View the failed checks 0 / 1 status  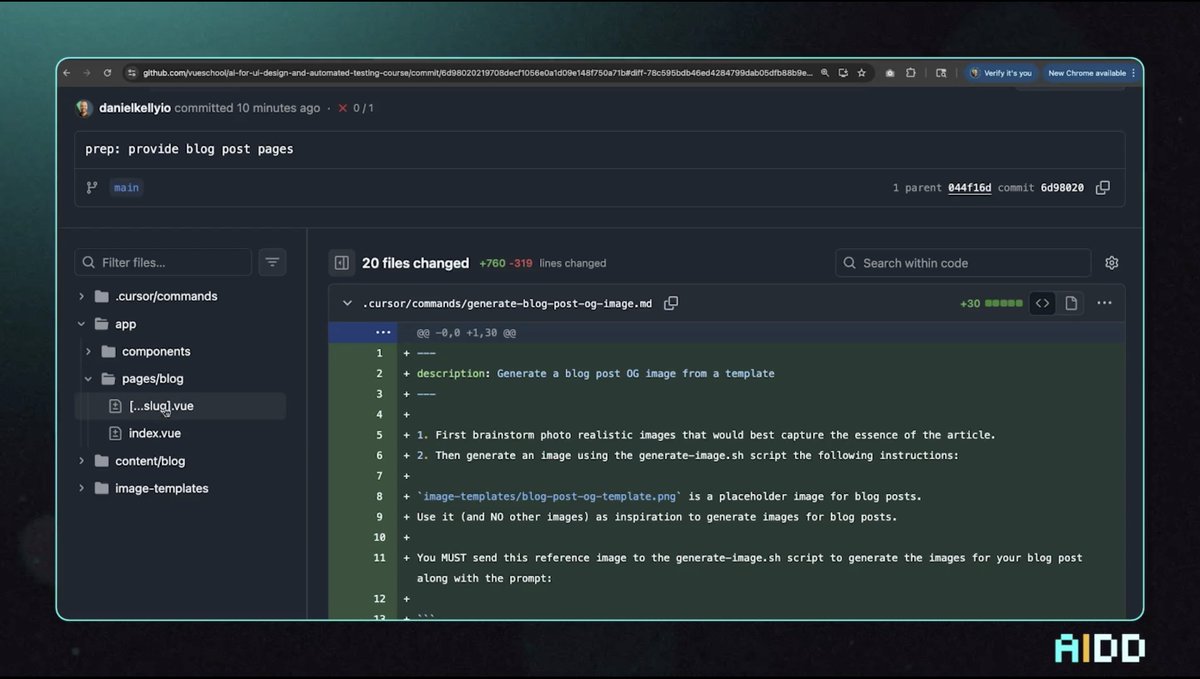click(x=355, y=108)
